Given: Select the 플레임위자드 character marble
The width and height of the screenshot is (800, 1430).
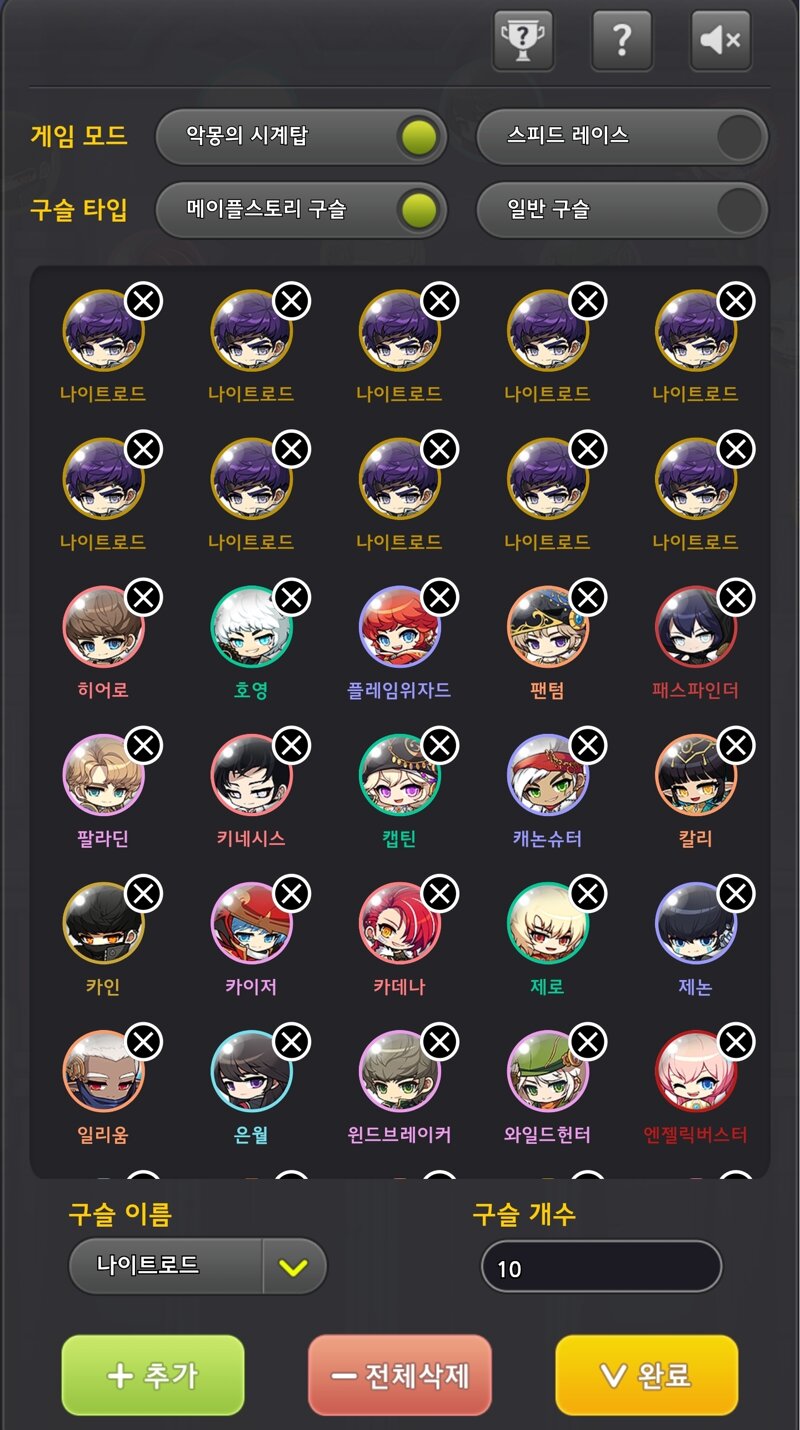Looking at the screenshot, I should [x=400, y=627].
